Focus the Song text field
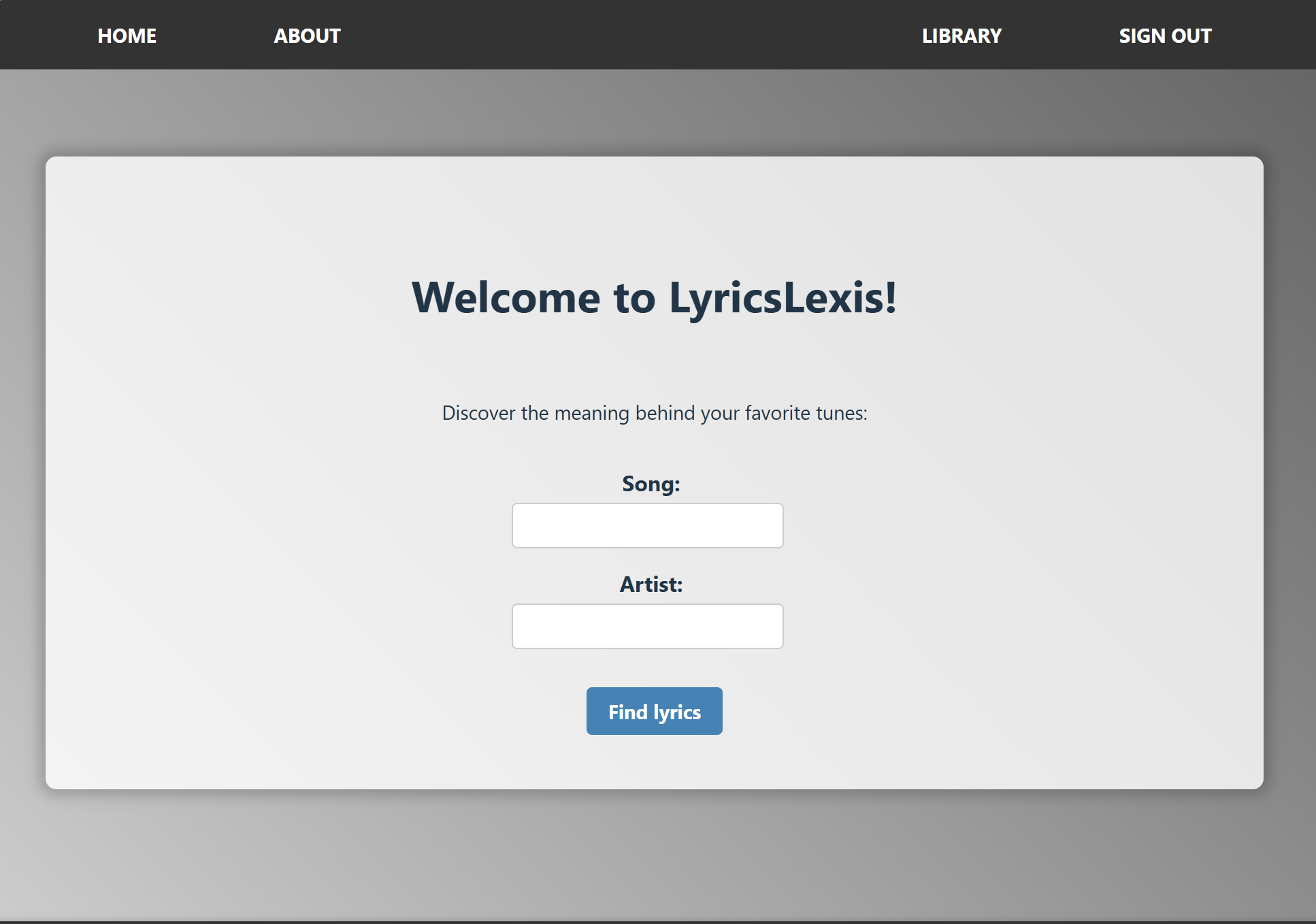Image resolution: width=1316 pixels, height=924 pixels. 647,525
